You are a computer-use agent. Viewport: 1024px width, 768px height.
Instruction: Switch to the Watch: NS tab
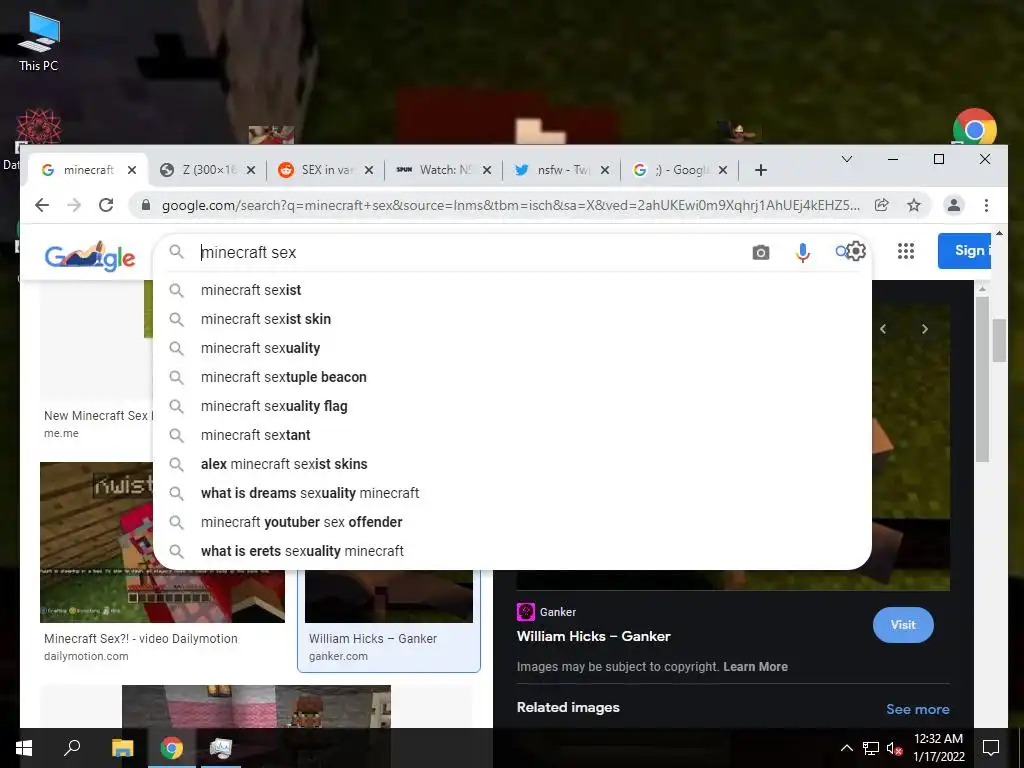(444, 170)
